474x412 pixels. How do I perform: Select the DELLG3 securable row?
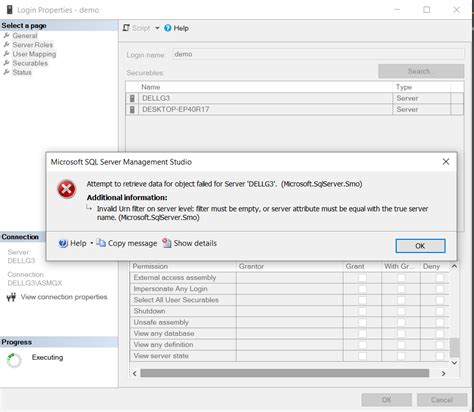pyautogui.click(x=294, y=98)
